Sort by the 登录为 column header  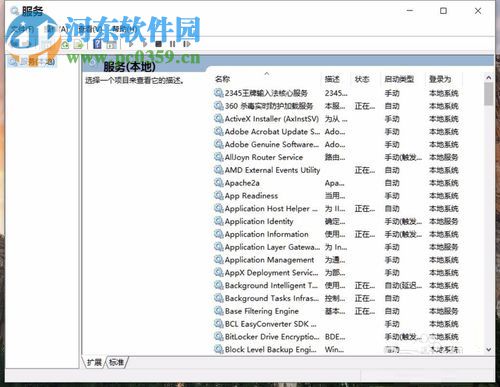tap(440, 79)
